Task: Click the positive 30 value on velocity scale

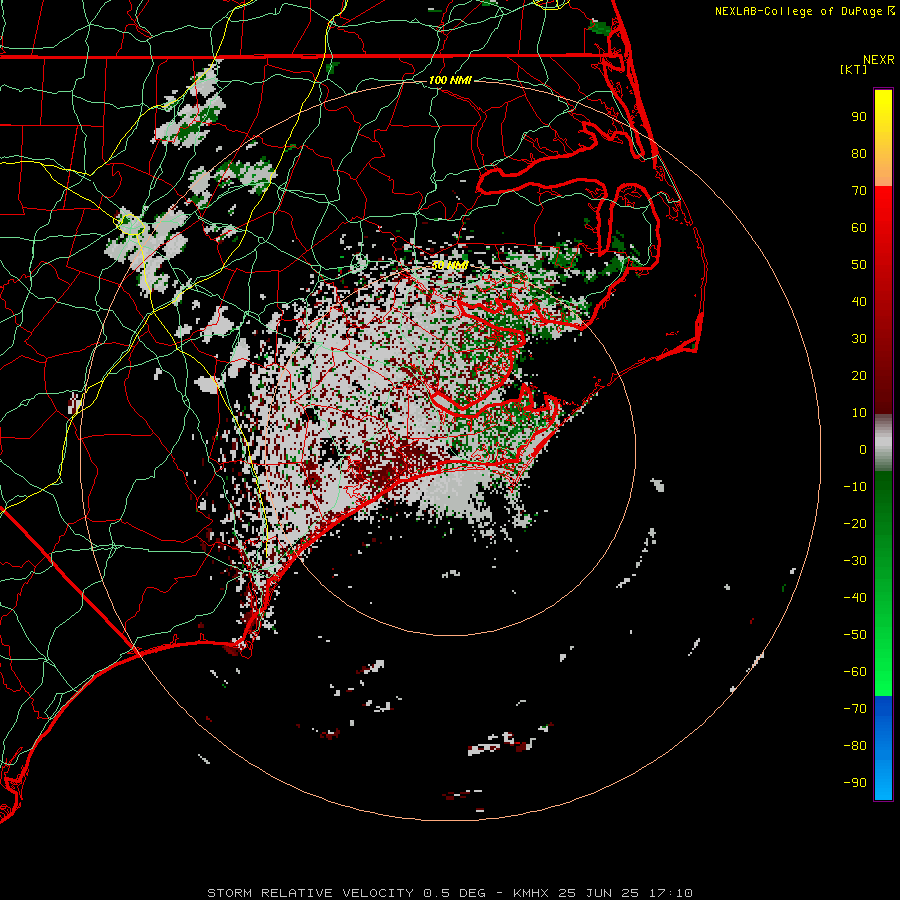Action: tap(859, 339)
